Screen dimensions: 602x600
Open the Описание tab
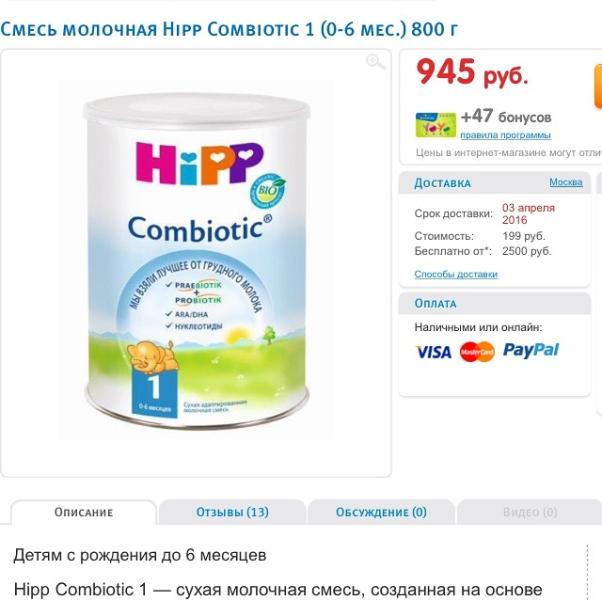pyautogui.click(x=84, y=512)
